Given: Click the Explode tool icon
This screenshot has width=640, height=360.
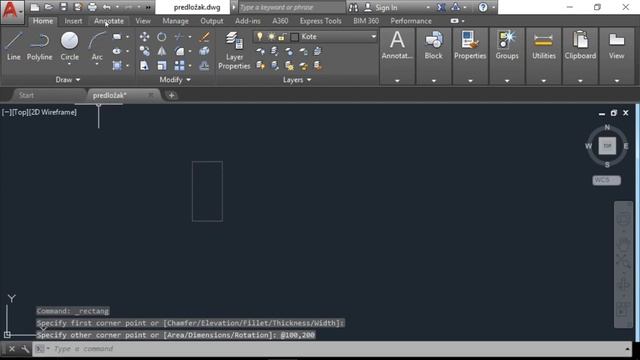Looking at the screenshot, I should [x=204, y=51].
